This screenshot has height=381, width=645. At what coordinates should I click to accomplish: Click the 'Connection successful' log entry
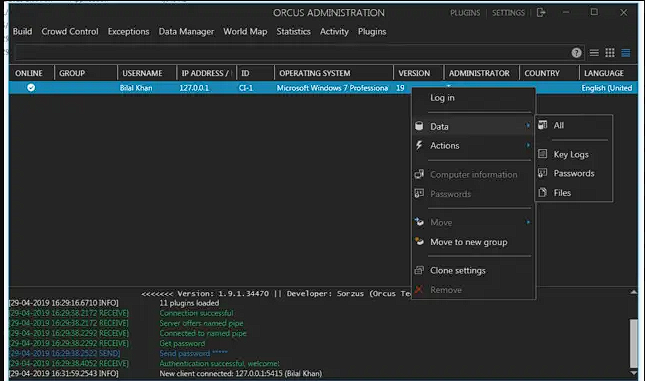[196, 313]
